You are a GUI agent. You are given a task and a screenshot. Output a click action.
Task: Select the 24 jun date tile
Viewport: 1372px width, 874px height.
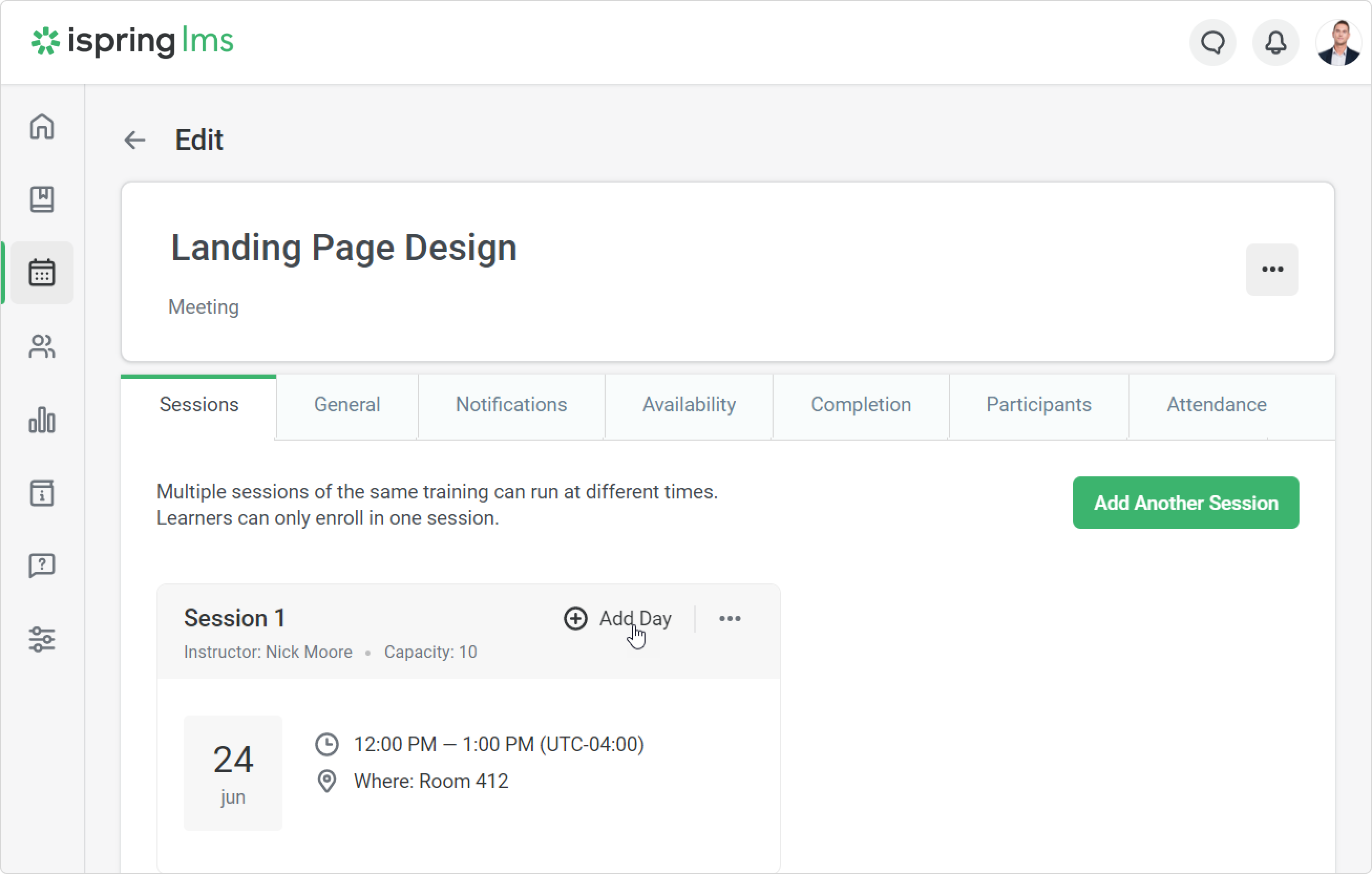[x=233, y=773]
